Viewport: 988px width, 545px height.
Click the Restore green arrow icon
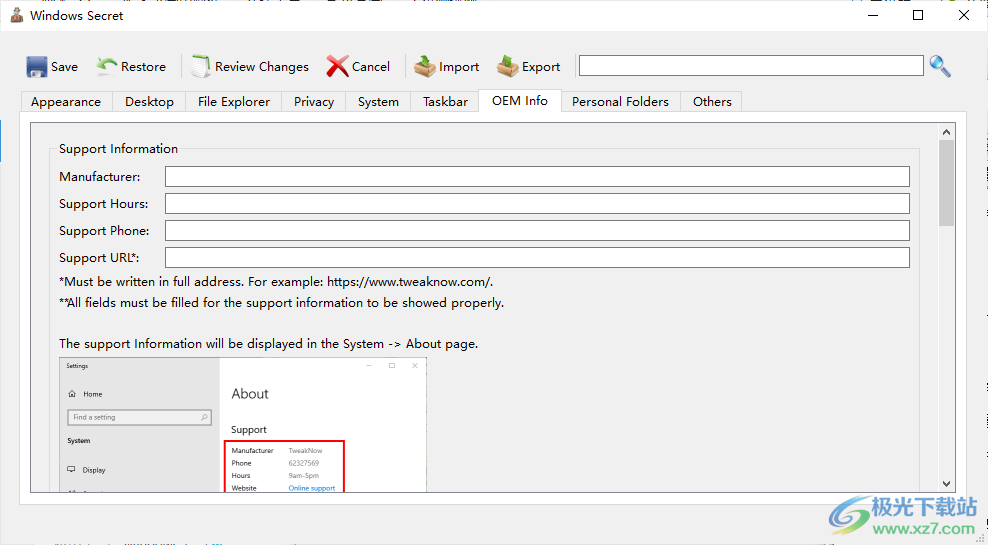coord(107,66)
